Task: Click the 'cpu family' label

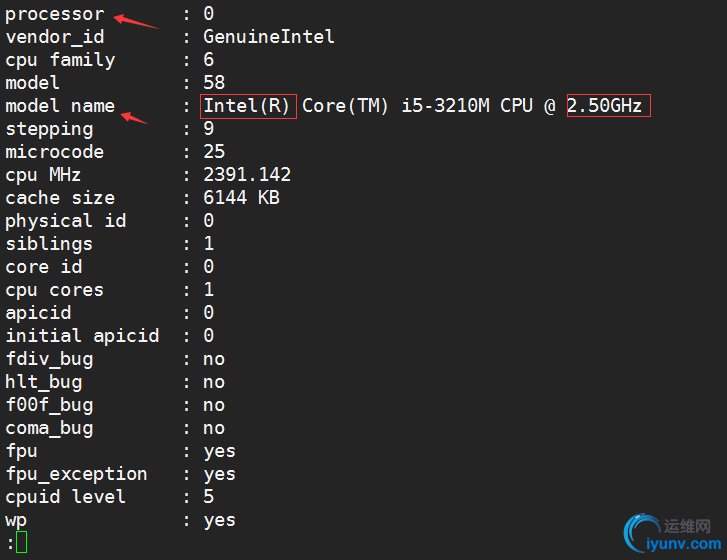Action: pyautogui.click(x=60, y=60)
